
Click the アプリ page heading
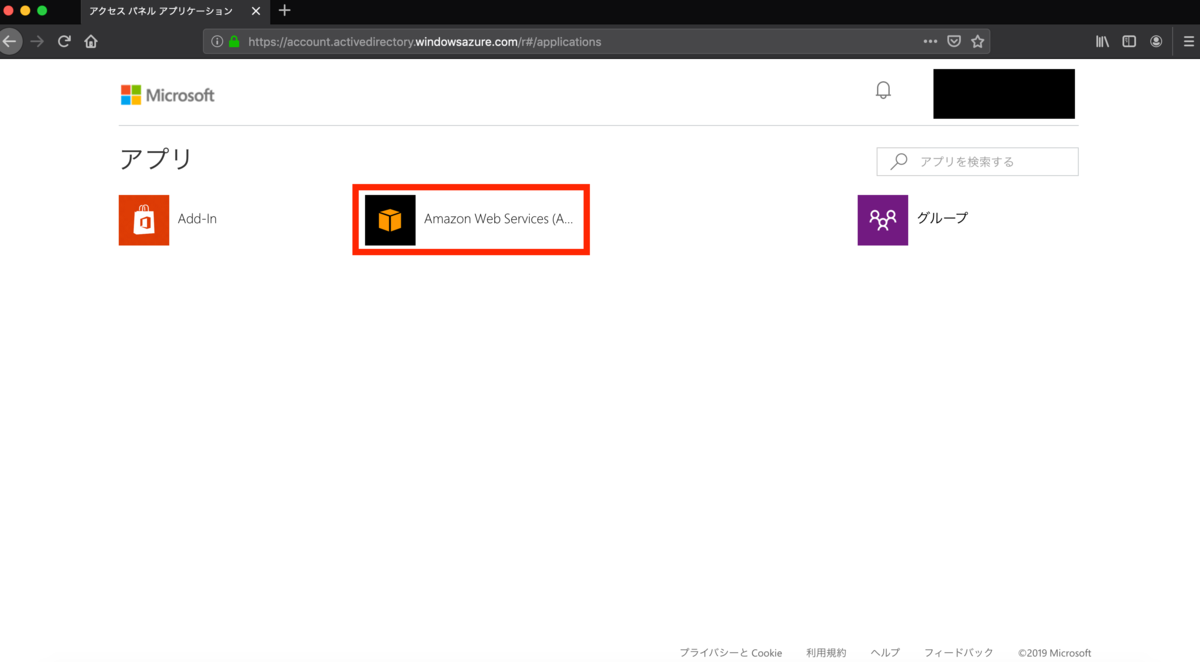tap(156, 159)
